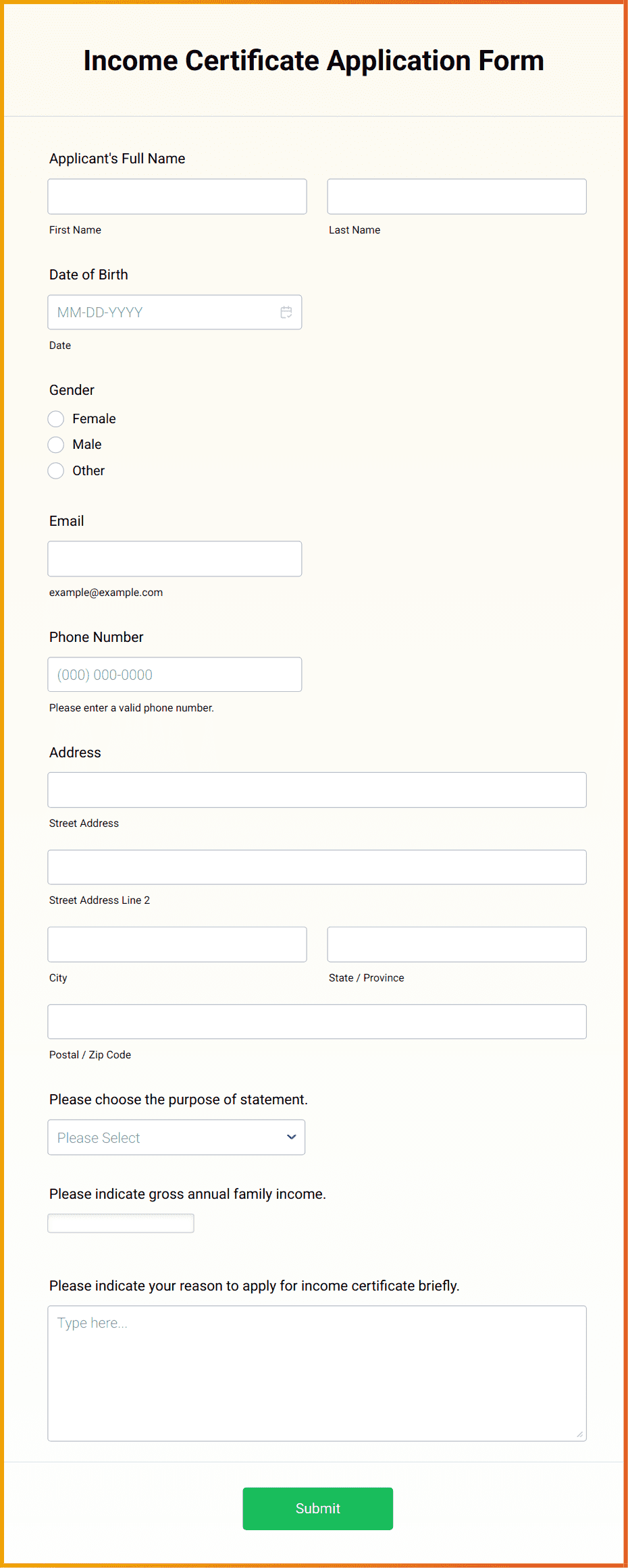
Task: Click inside the City field
Action: click(177, 944)
